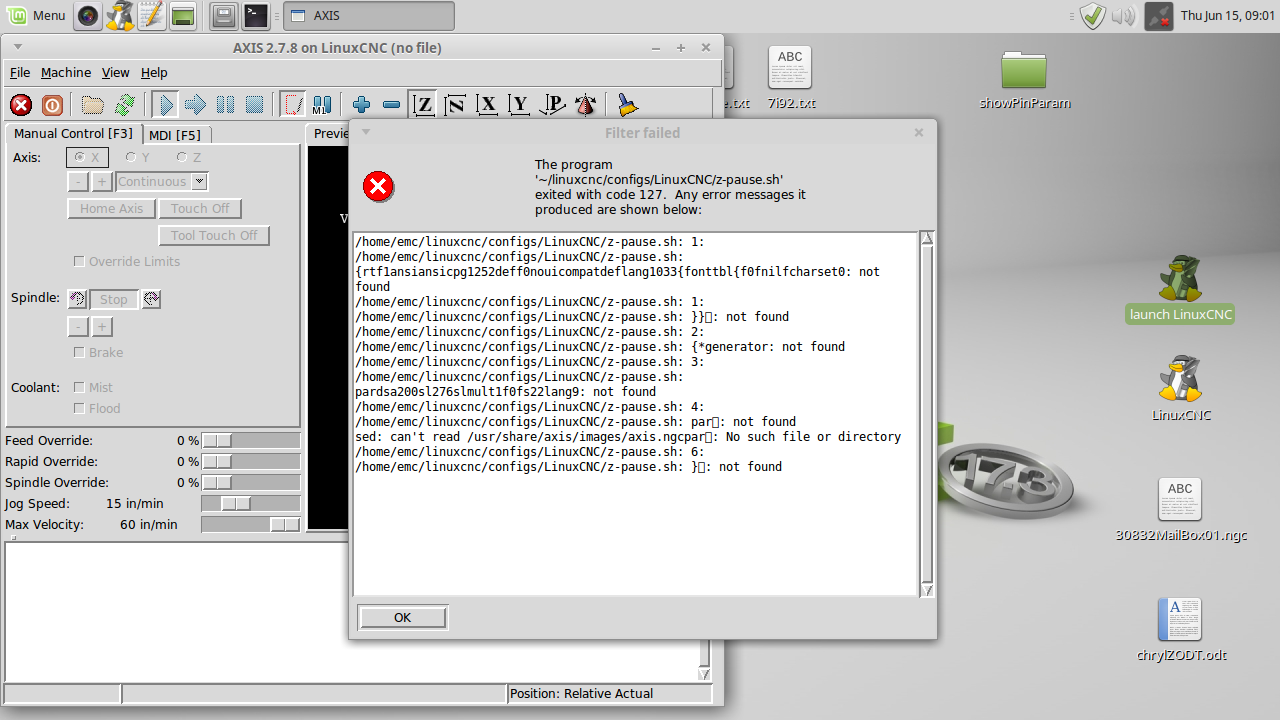1280x720 pixels.
Task: Start spindle clockwise with the right spindle icon
Action: (x=151, y=299)
